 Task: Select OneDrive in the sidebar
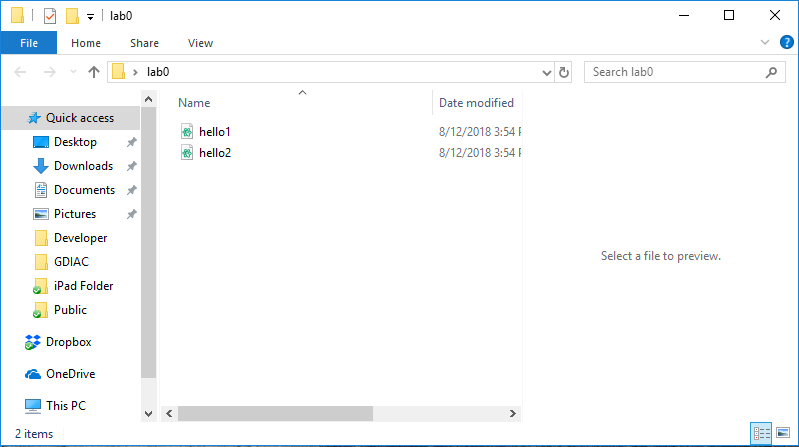(x=70, y=374)
